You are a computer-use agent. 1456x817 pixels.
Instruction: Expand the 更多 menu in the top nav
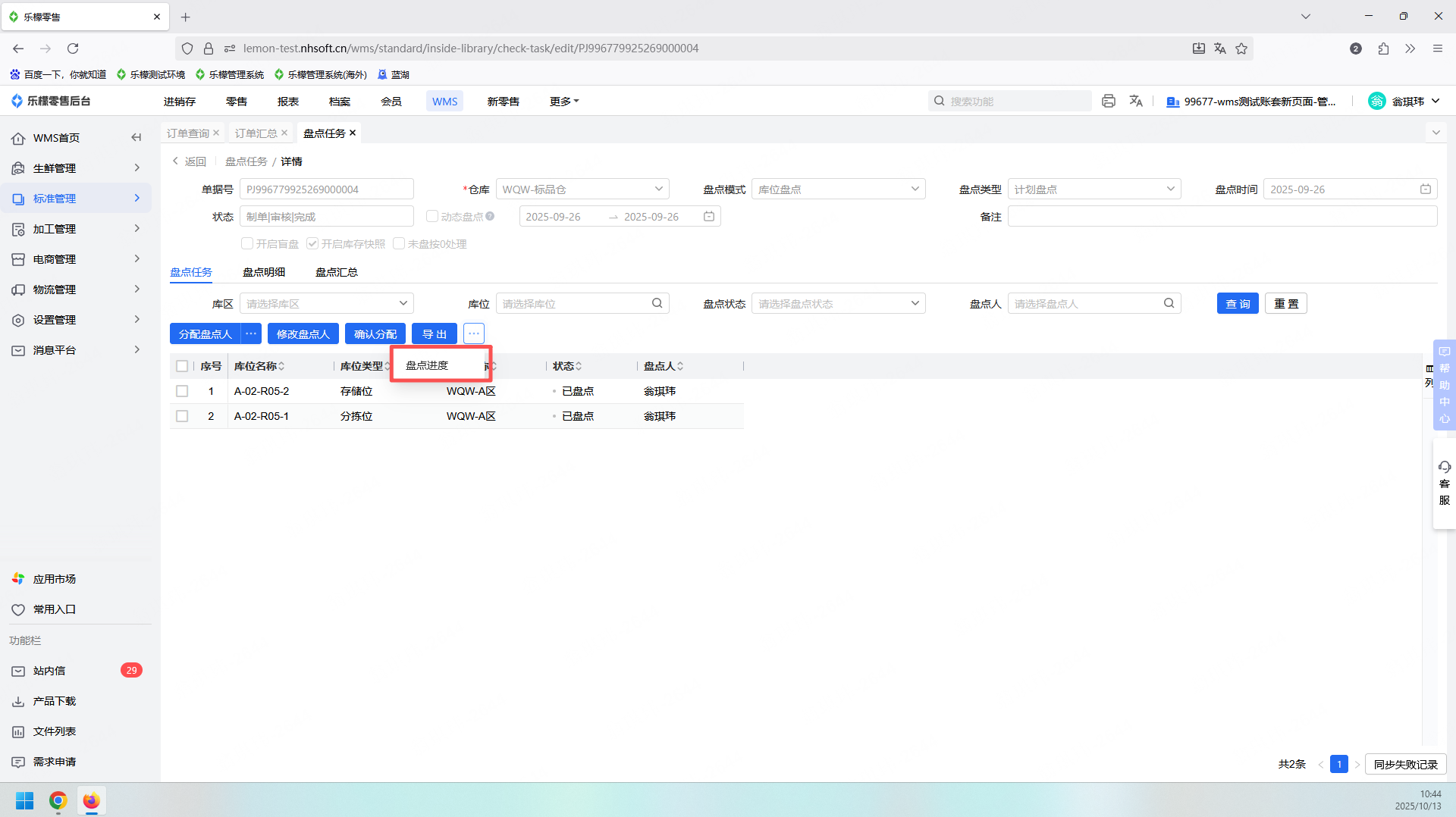pyautogui.click(x=564, y=102)
